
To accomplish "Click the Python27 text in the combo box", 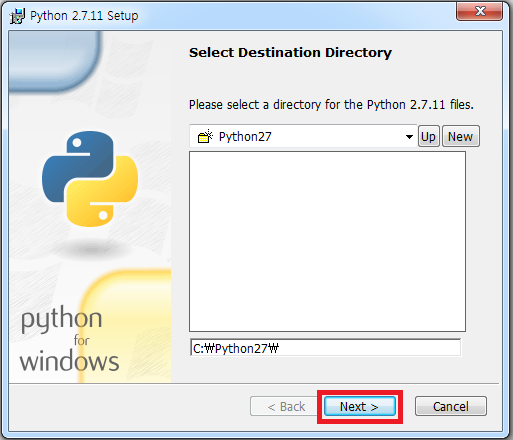I will click(245, 137).
